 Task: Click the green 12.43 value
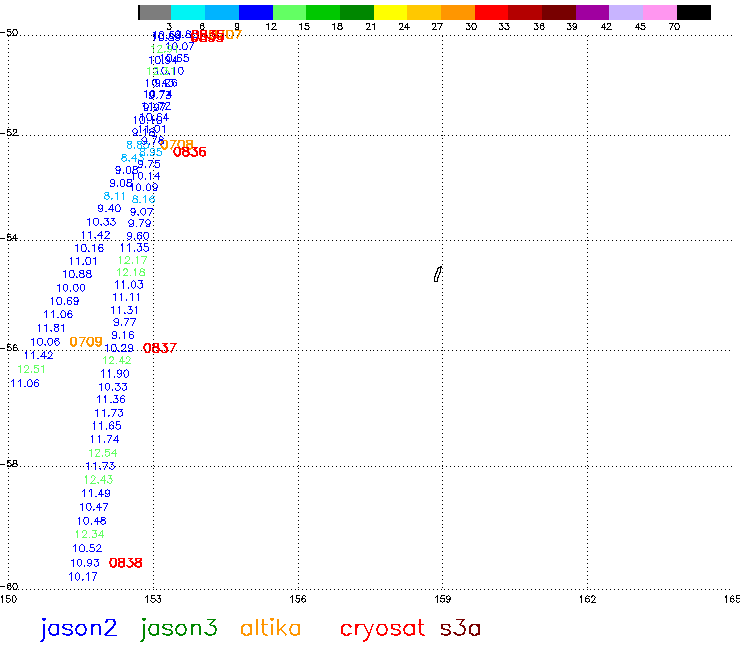(x=99, y=480)
